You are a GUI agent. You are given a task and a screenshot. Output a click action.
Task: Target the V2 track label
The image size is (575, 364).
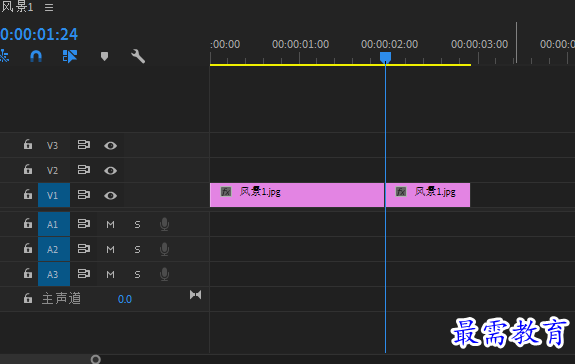(52, 170)
